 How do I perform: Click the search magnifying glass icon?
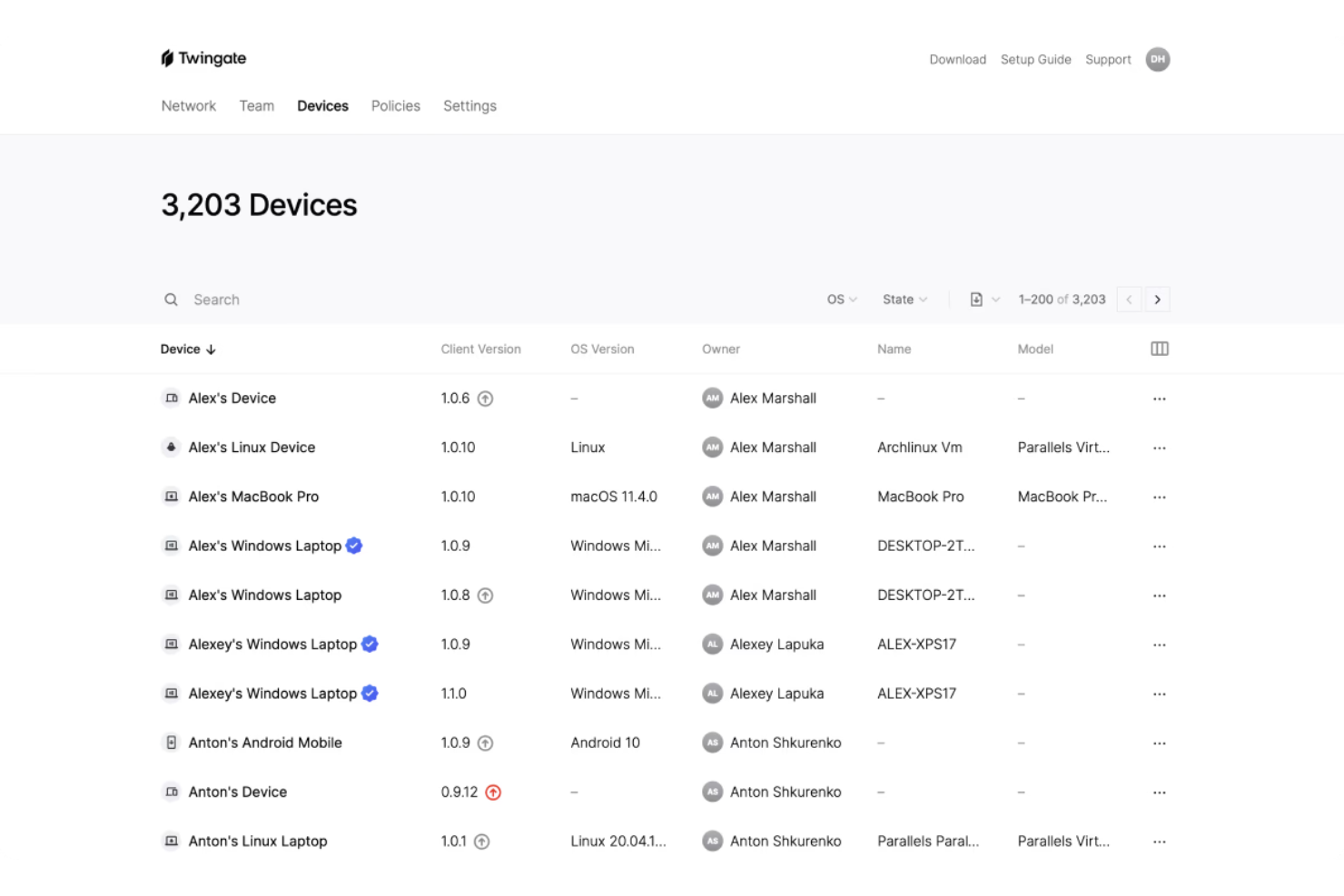pos(171,299)
